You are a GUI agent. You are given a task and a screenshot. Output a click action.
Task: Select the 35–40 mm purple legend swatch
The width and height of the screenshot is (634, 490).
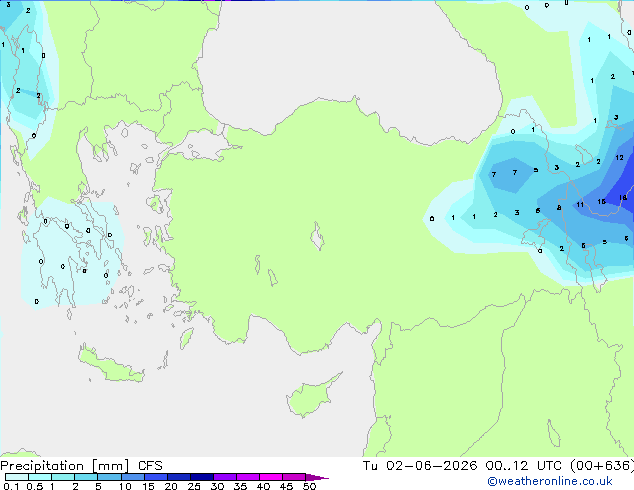pyautogui.click(x=247, y=477)
